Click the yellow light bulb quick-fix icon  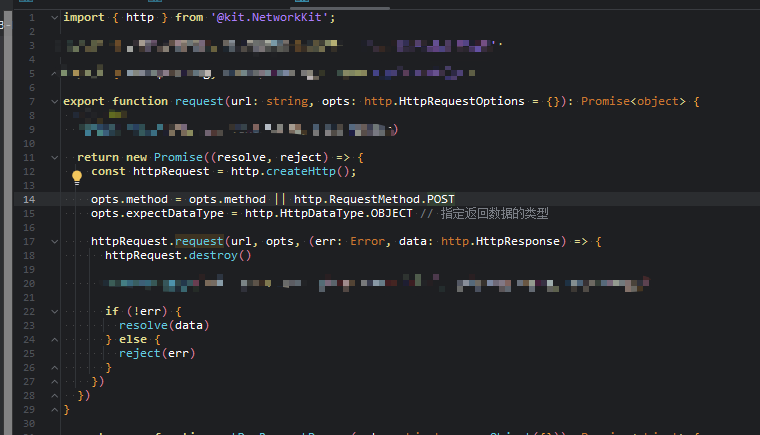[x=76, y=176]
